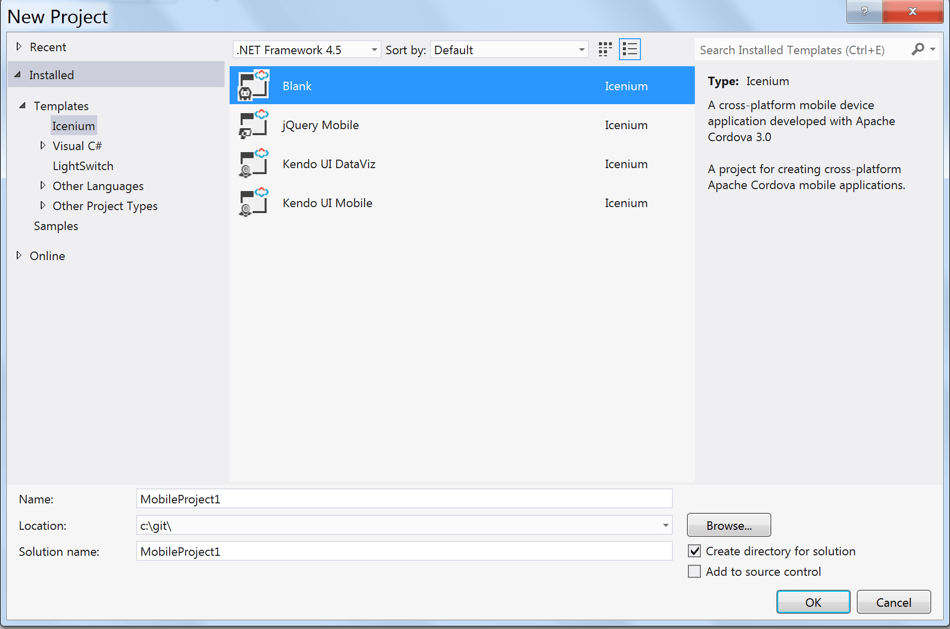Viewport: 950px width, 629px height.
Task: Select Other Project Types category label
Action: (105, 206)
